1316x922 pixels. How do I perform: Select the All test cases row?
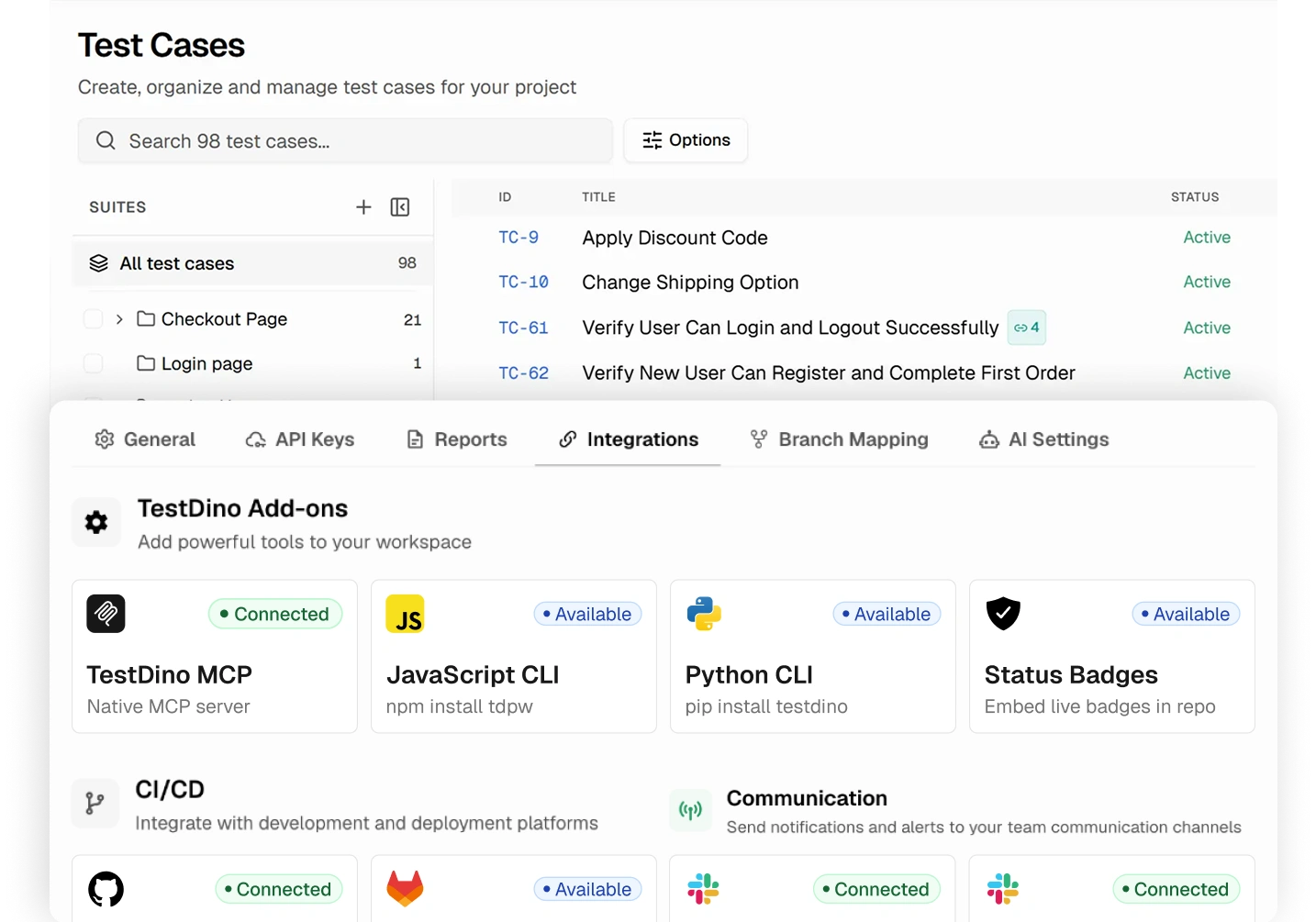[252, 263]
